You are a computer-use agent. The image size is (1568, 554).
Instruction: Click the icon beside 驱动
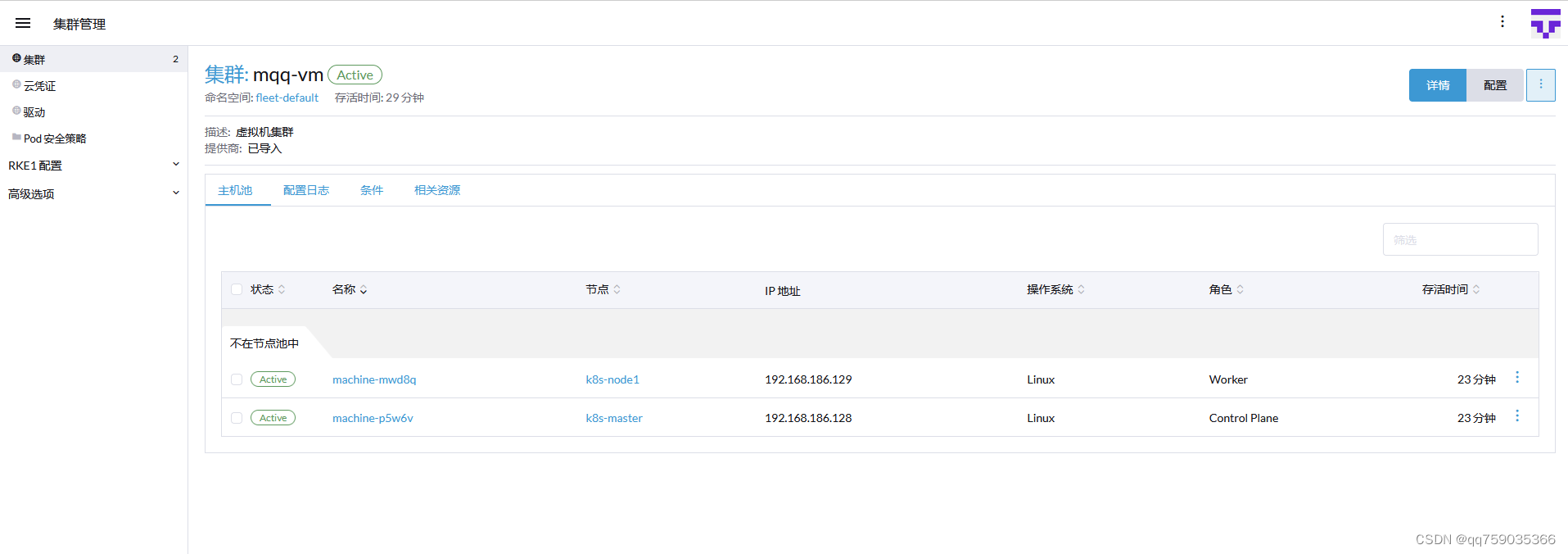click(x=16, y=111)
